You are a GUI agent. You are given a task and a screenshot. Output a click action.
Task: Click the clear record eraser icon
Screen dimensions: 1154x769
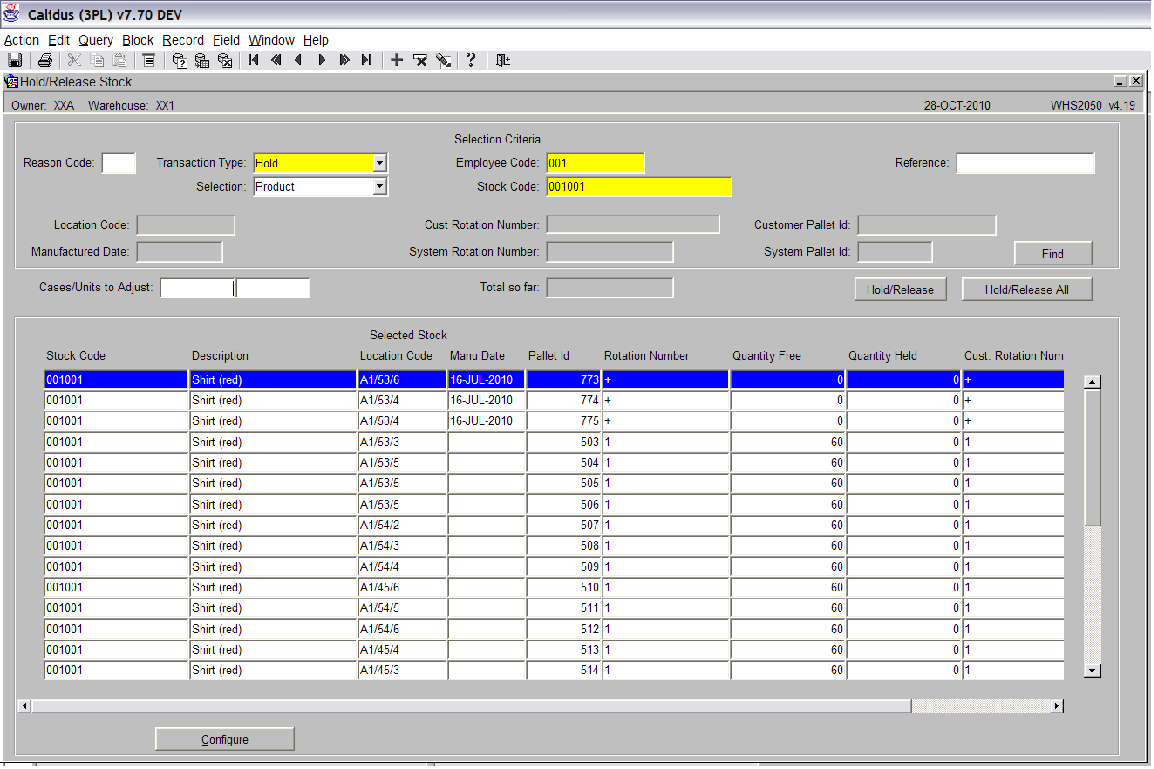[x=443, y=60]
